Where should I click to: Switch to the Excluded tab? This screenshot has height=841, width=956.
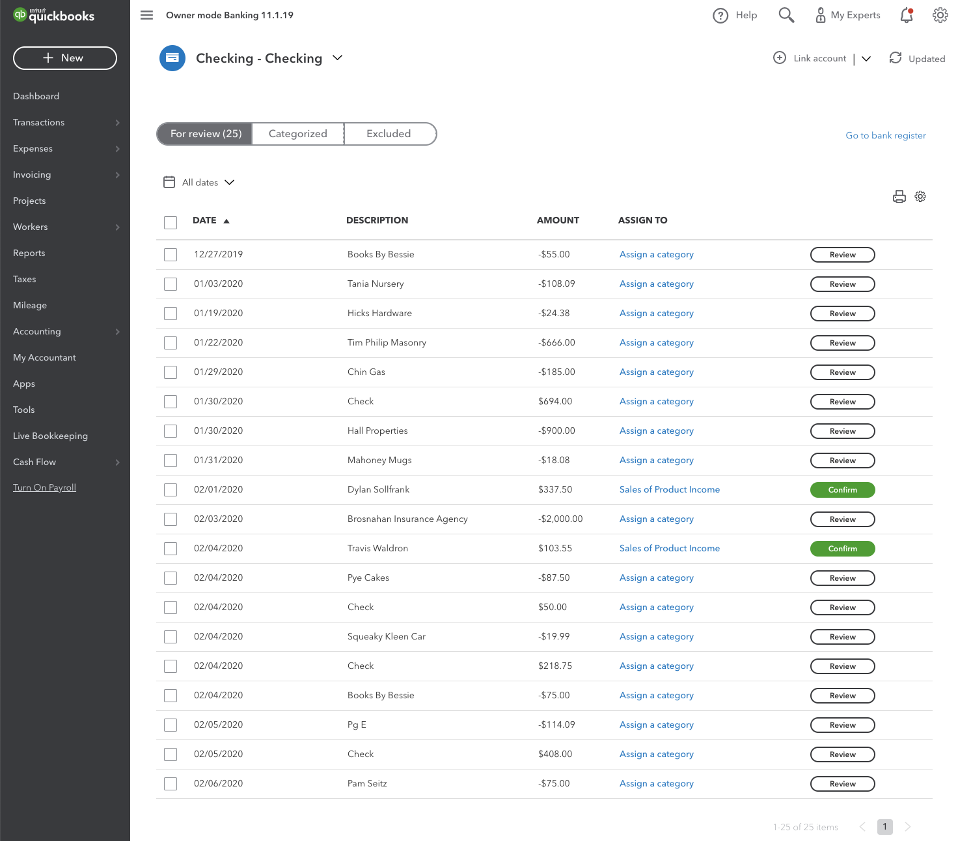390,134
